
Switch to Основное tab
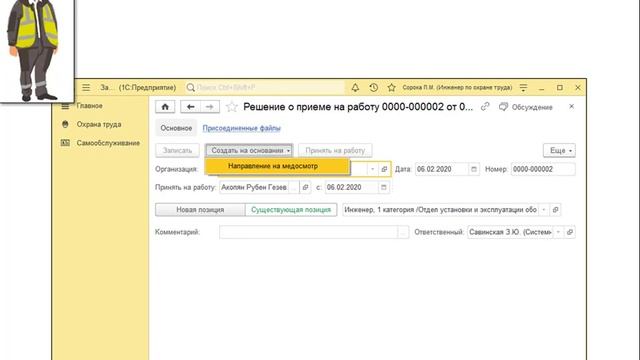(176, 128)
